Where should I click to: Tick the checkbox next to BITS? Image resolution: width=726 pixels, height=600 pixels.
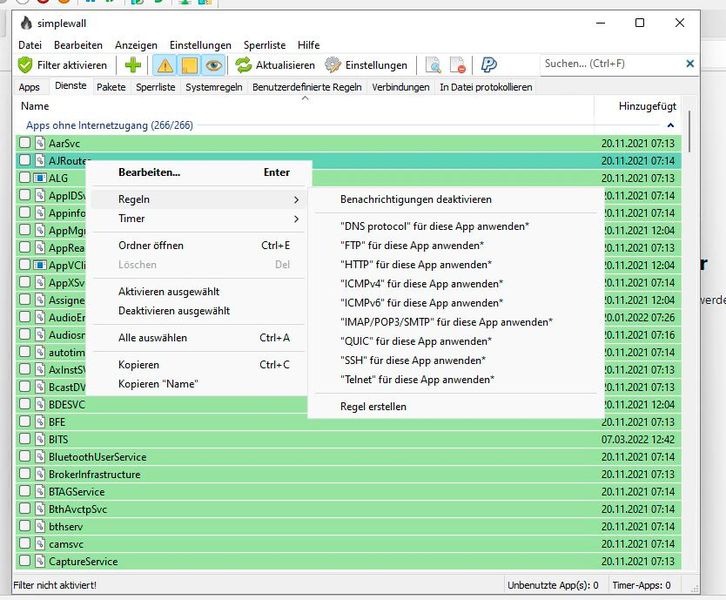point(25,439)
